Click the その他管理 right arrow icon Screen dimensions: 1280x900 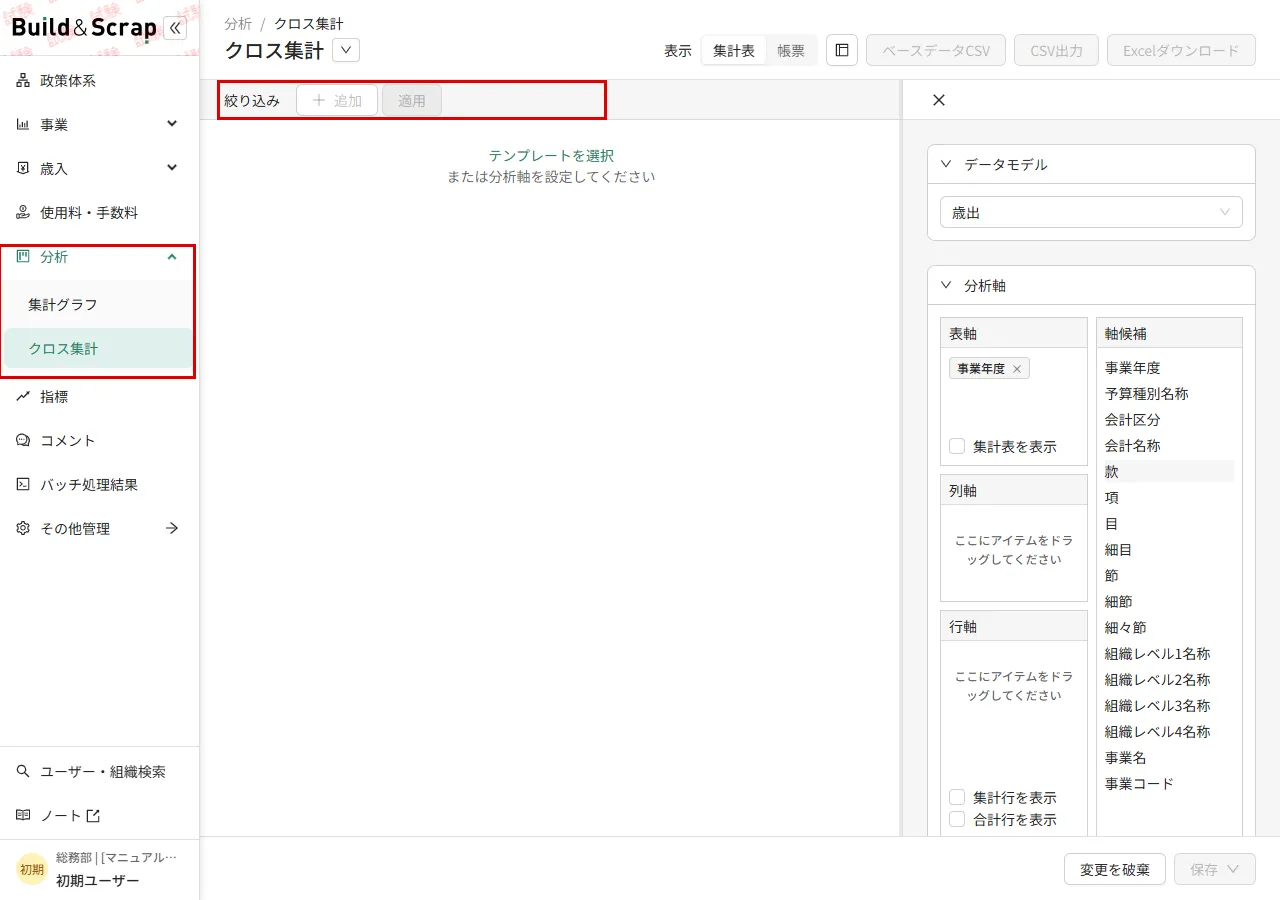172,529
